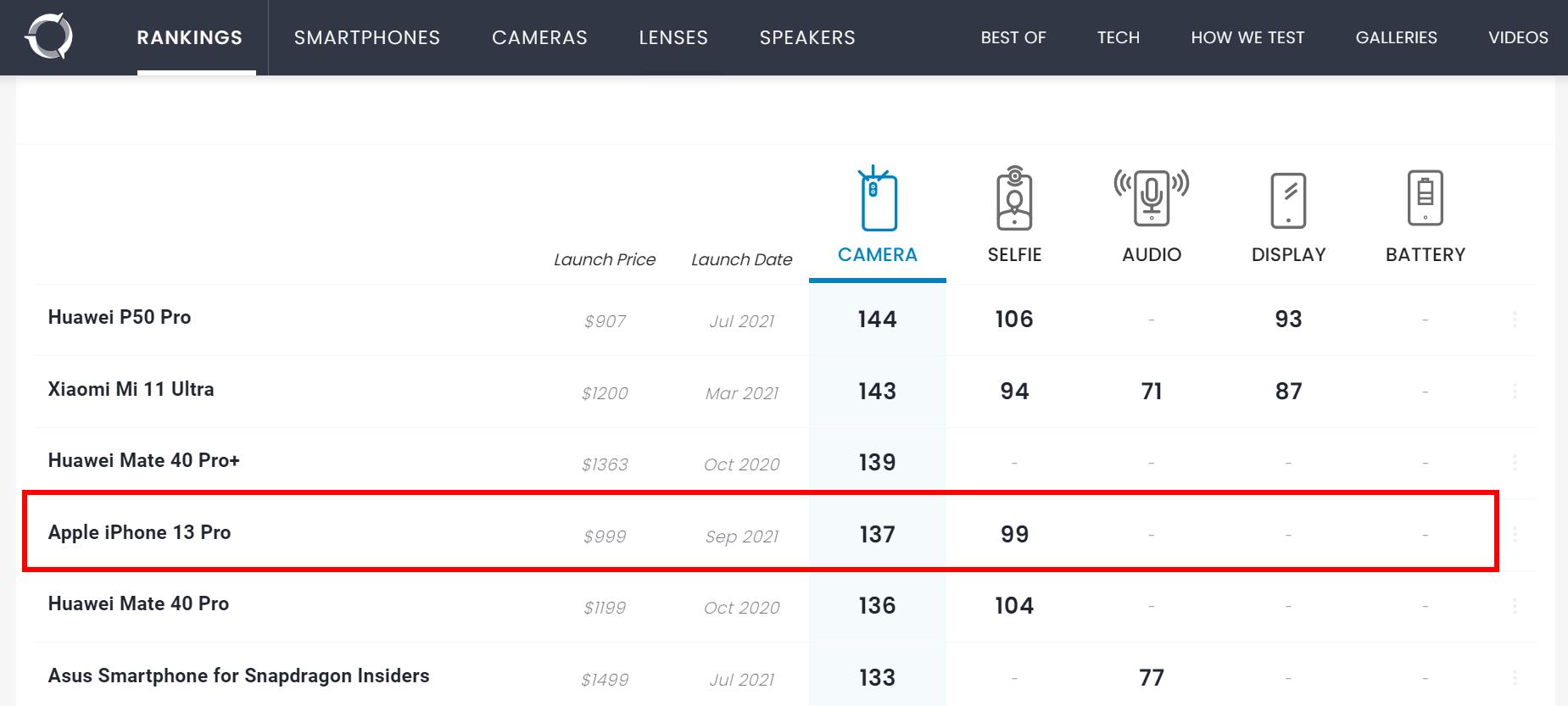Expand options for Apple iPhone 13 Pro row

(1515, 534)
